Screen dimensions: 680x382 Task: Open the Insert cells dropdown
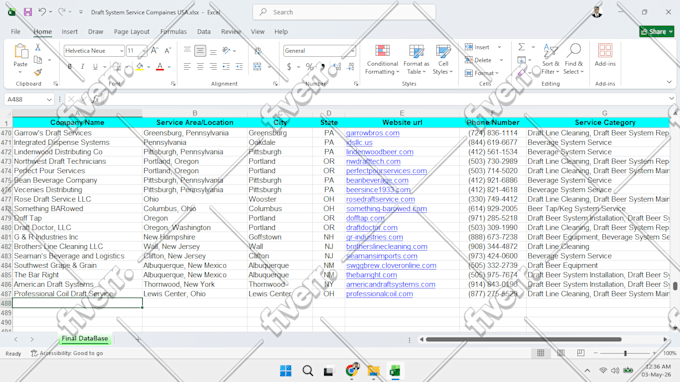[x=499, y=47]
